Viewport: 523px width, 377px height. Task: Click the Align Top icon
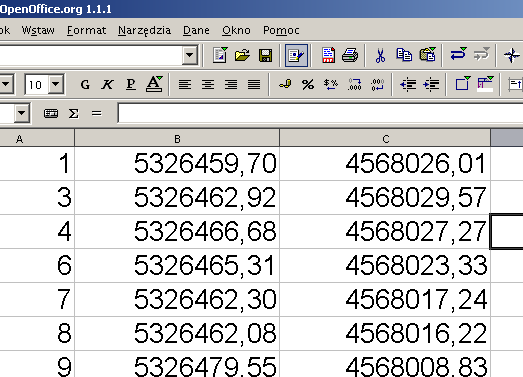(x=515, y=84)
